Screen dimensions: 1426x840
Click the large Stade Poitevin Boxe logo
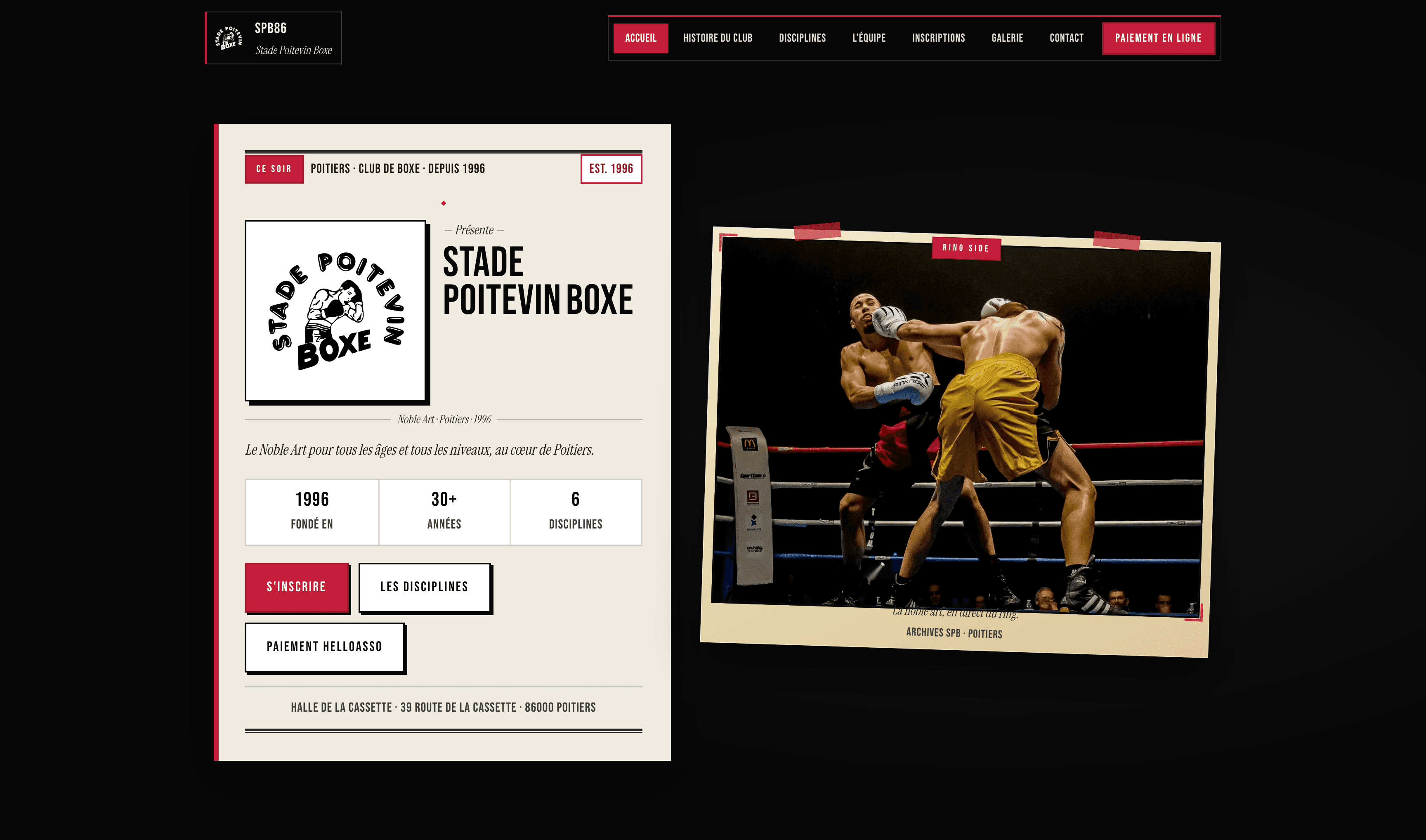[x=336, y=311]
